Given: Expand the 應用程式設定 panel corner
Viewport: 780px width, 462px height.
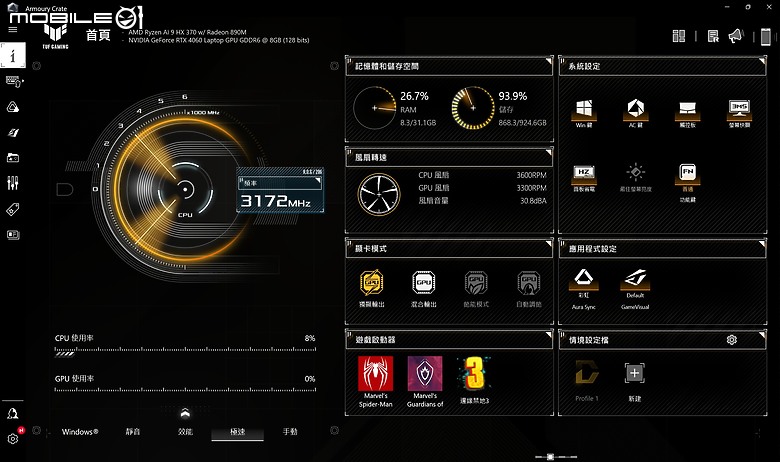Looking at the screenshot, I should [762, 244].
